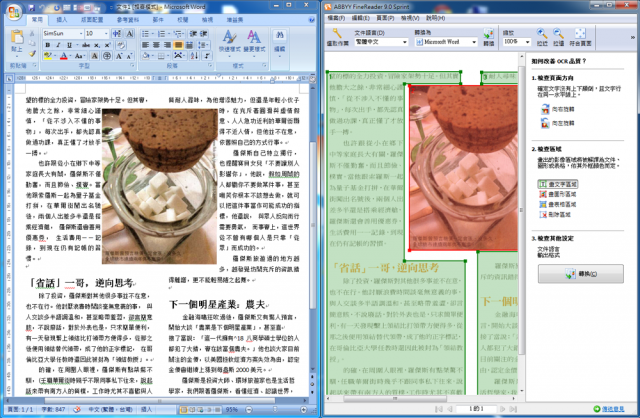Click the Sort (A-Z) button
This screenshot has height=418, width=640.
coord(194,56)
